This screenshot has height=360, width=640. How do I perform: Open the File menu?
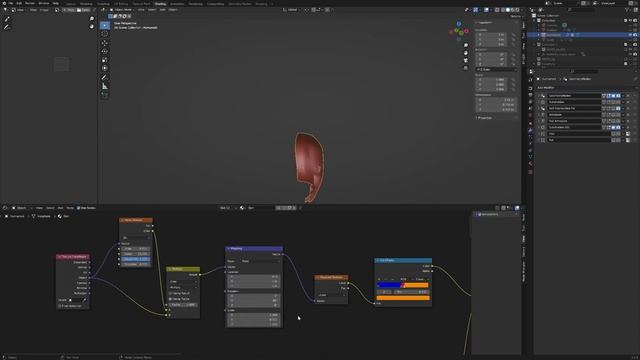point(11,3)
